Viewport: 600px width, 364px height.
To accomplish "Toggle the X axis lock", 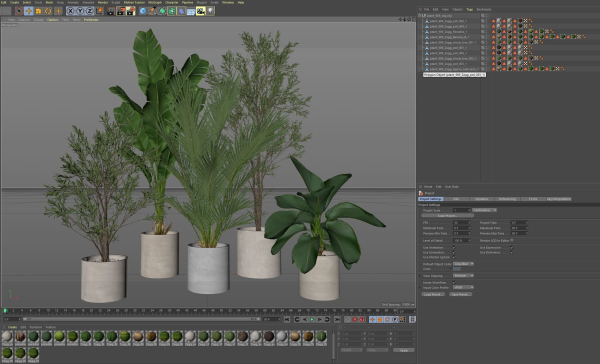I will (70, 11).
